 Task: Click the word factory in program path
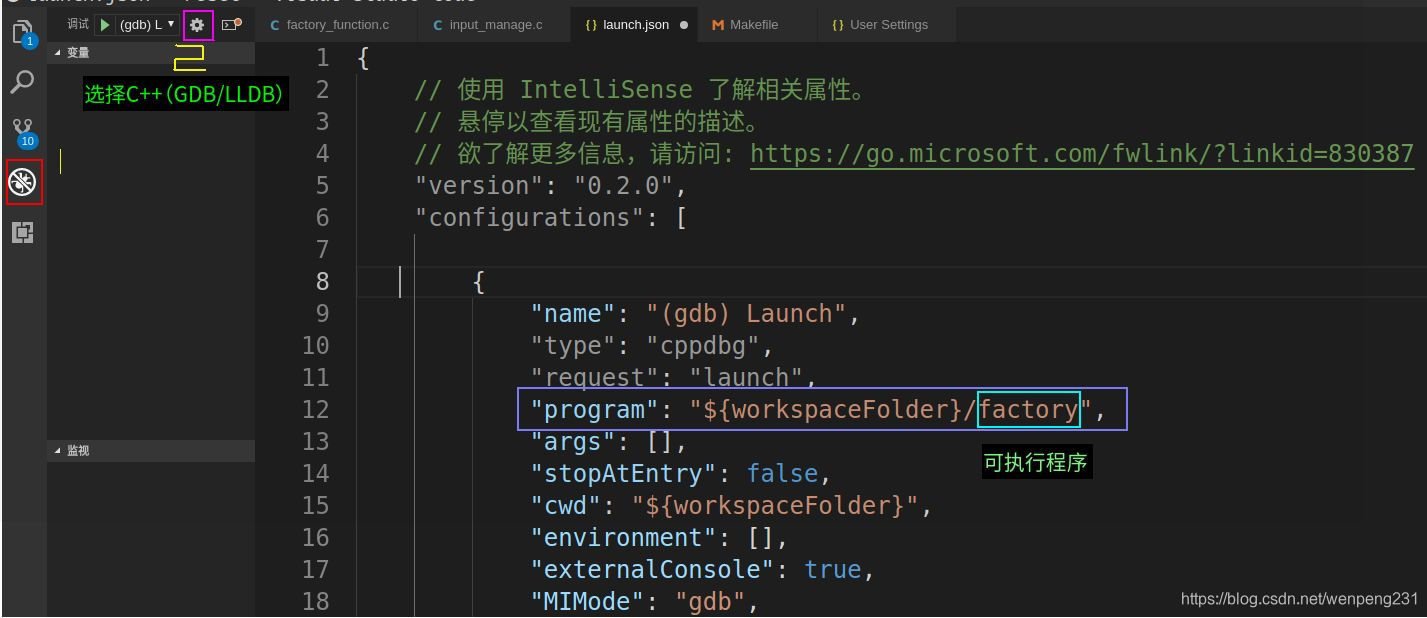(1028, 410)
